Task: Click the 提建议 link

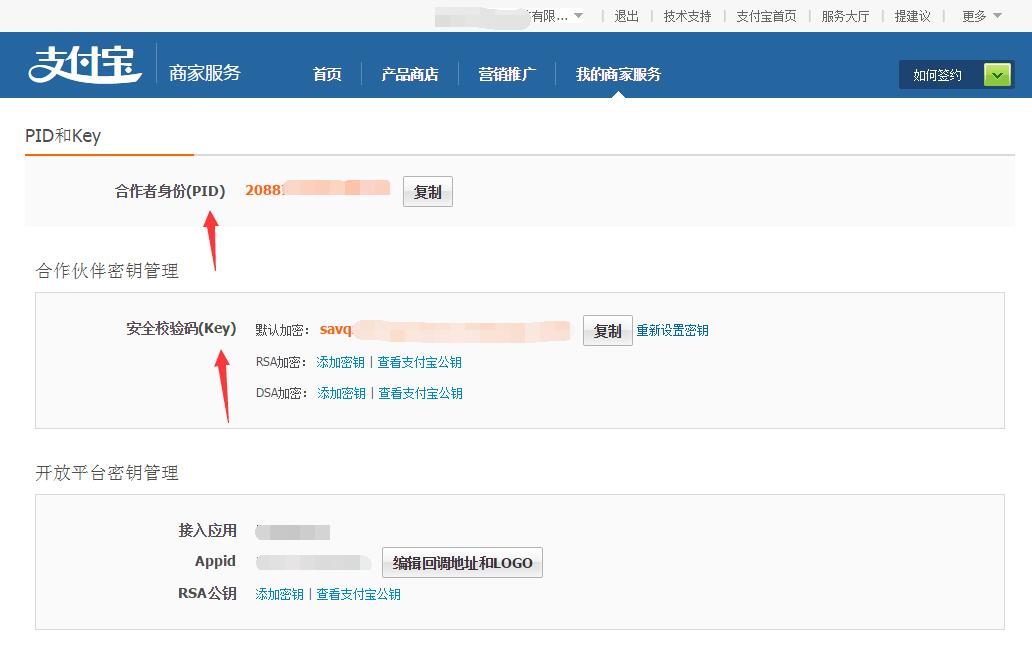Action: click(912, 16)
